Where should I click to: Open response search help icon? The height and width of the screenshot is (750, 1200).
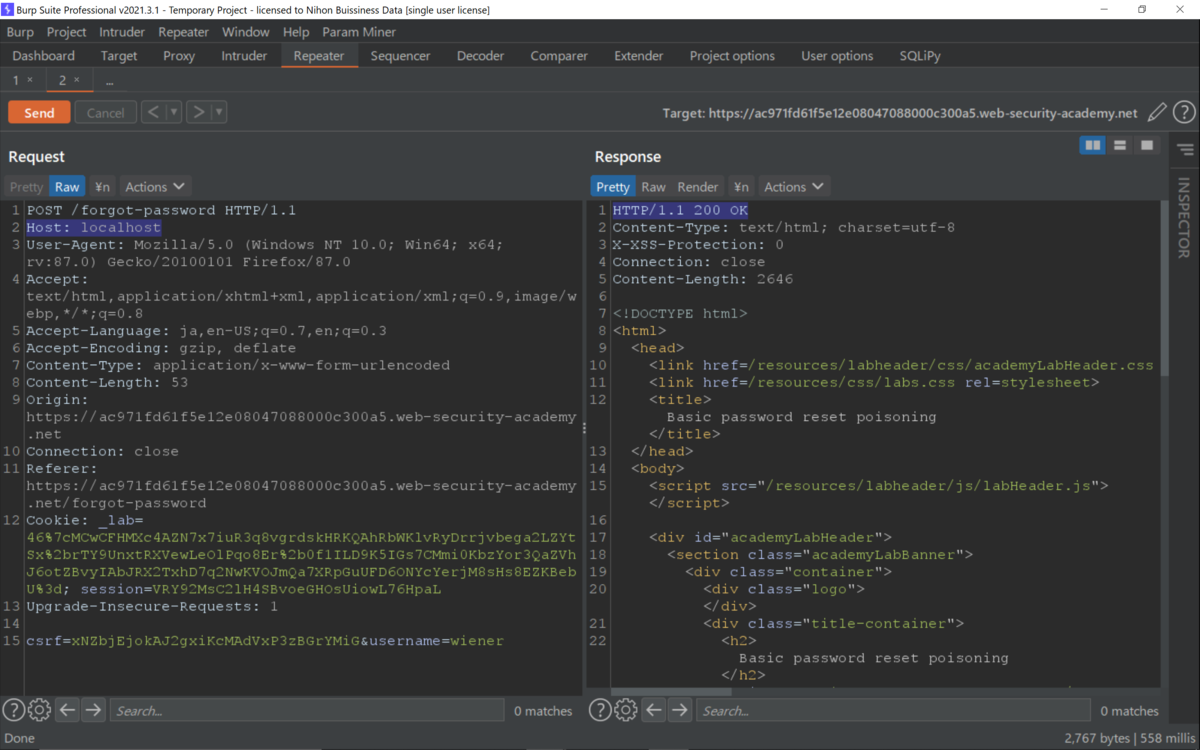pyautogui.click(x=600, y=710)
